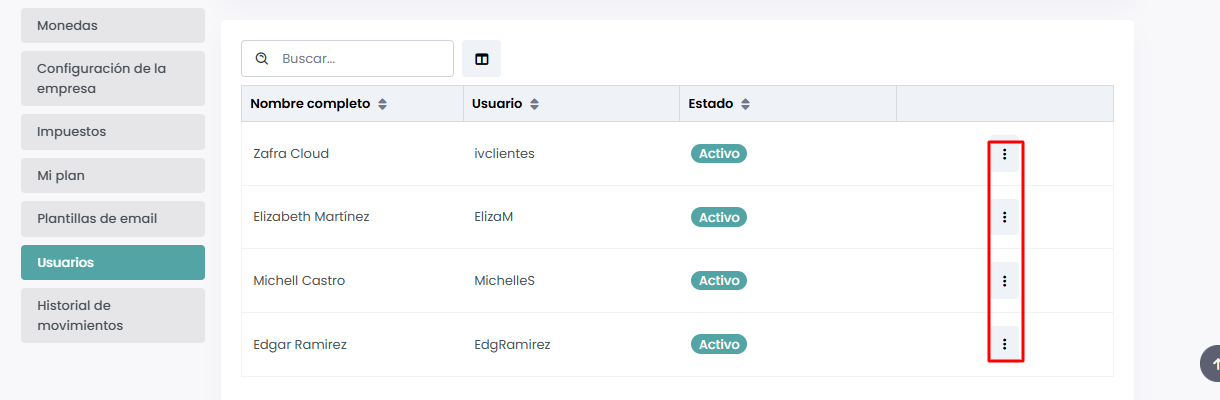
Task: Open actions menu for Elizabeth Martínez
Action: click(x=1004, y=217)
